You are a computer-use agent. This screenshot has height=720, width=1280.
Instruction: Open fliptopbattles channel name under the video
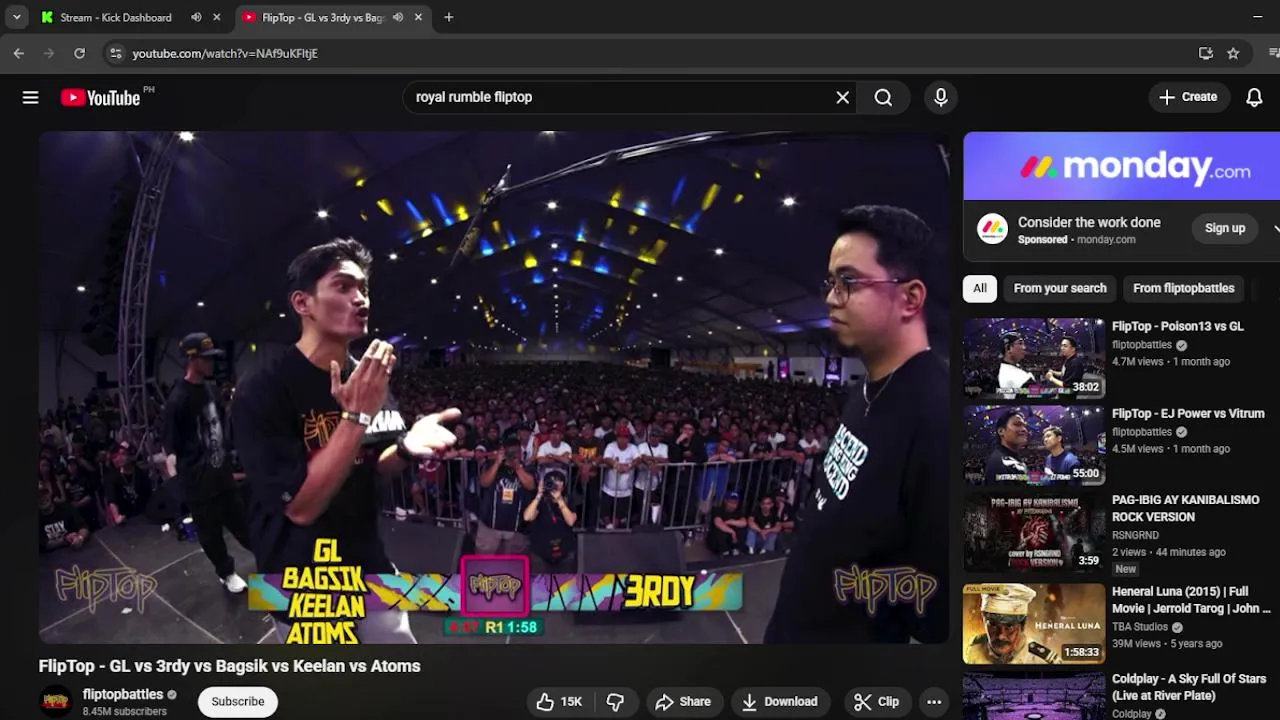click(123, 694)
